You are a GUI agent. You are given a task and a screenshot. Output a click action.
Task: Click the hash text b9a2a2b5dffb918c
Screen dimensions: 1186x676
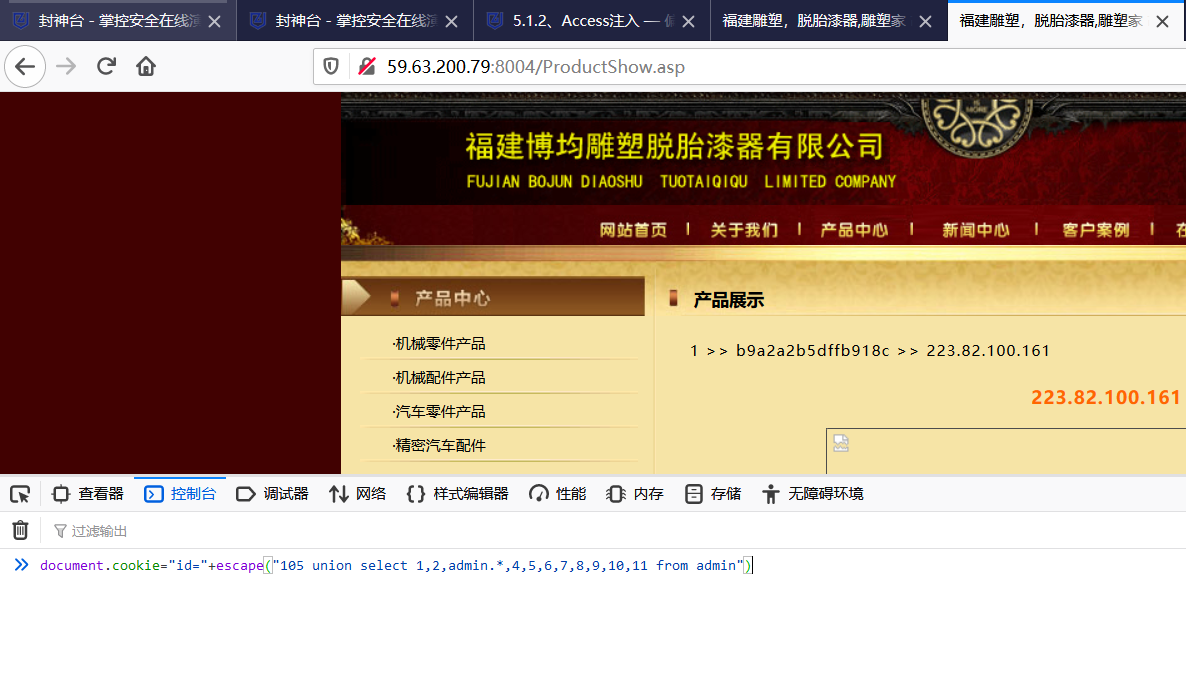click(x=812, y=351)
